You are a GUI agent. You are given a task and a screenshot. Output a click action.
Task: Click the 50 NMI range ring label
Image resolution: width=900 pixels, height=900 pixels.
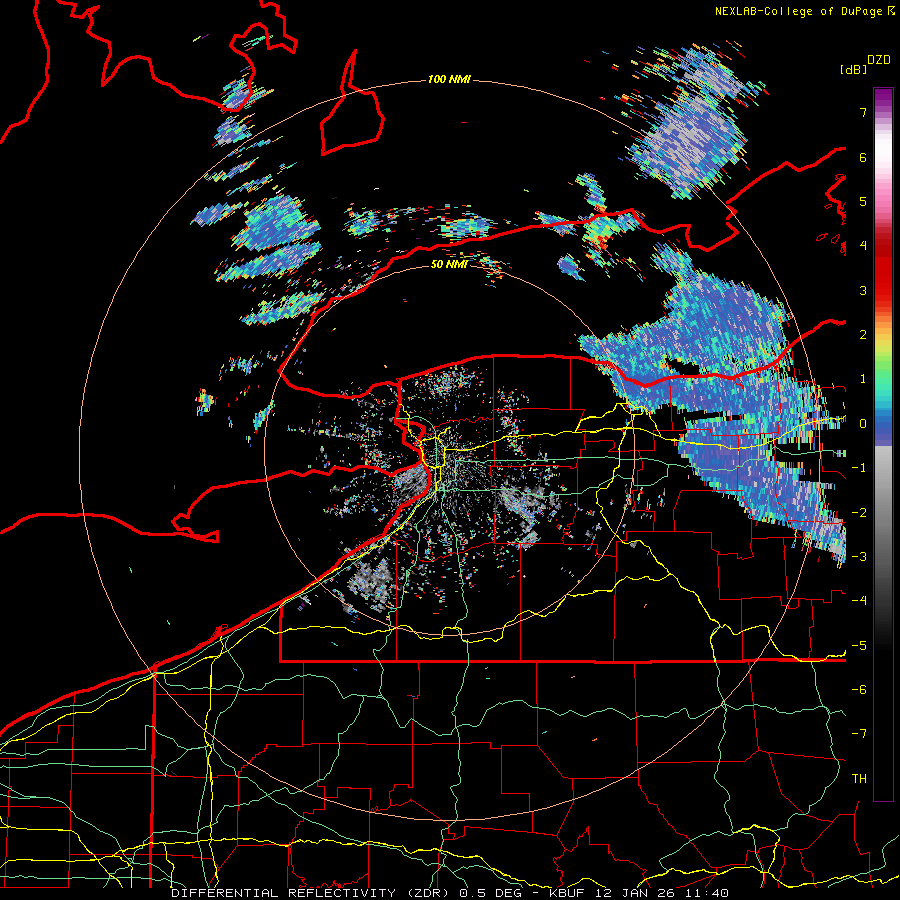pos(448,264)
